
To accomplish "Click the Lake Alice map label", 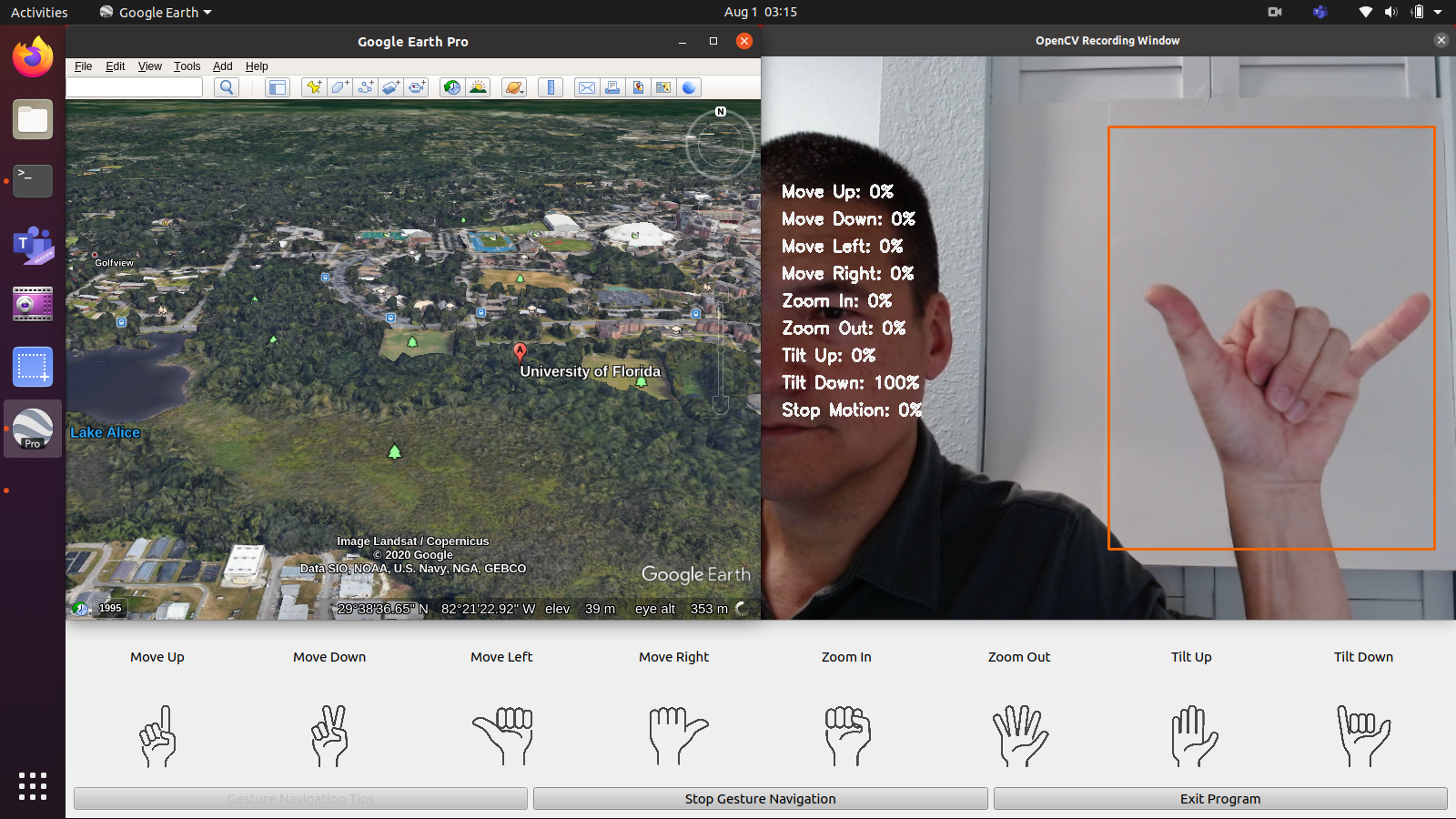I will coord(106,432).
